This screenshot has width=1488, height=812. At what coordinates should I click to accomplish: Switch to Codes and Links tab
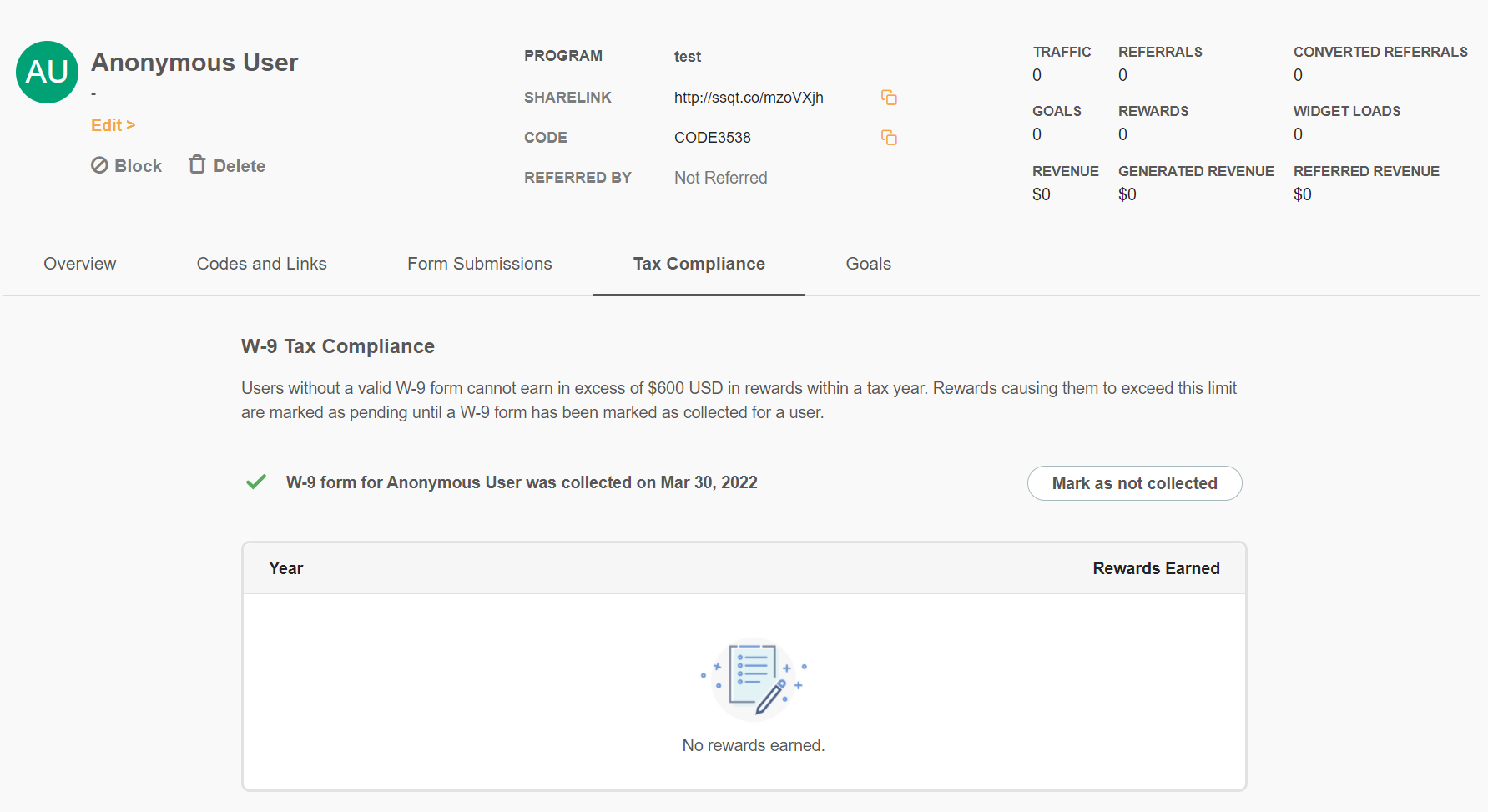pos(261,264)
